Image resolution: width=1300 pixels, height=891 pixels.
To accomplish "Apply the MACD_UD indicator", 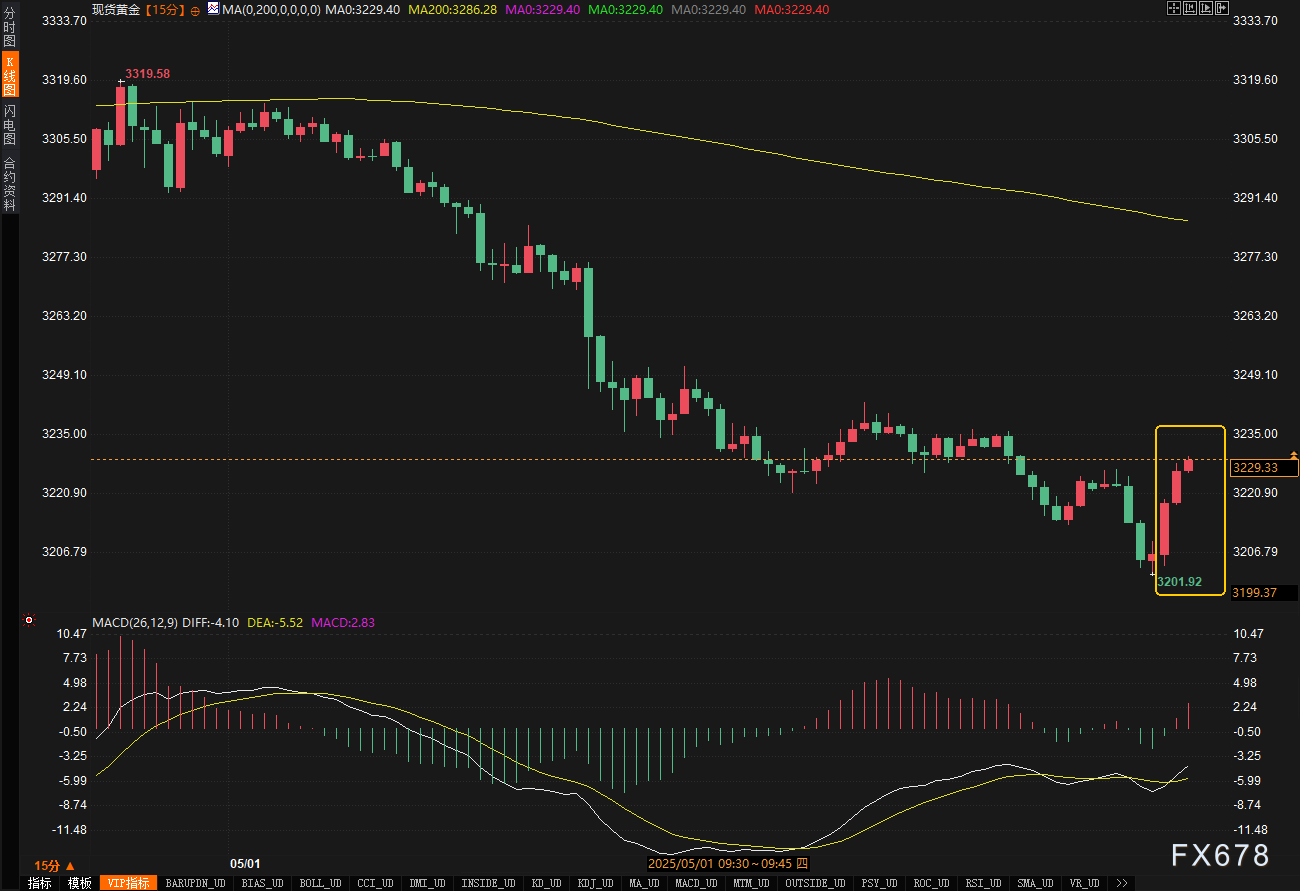I will tap(695, 883).
